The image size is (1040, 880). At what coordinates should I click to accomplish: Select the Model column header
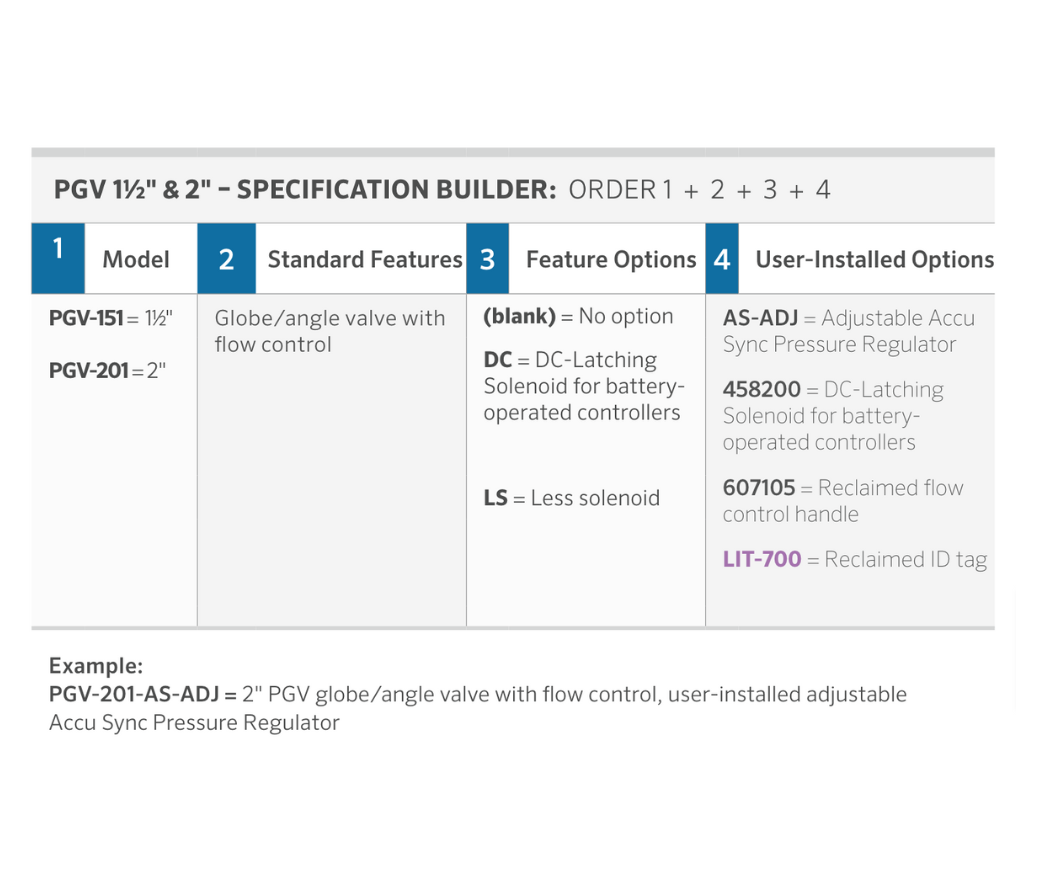click(x=136, y=260)
